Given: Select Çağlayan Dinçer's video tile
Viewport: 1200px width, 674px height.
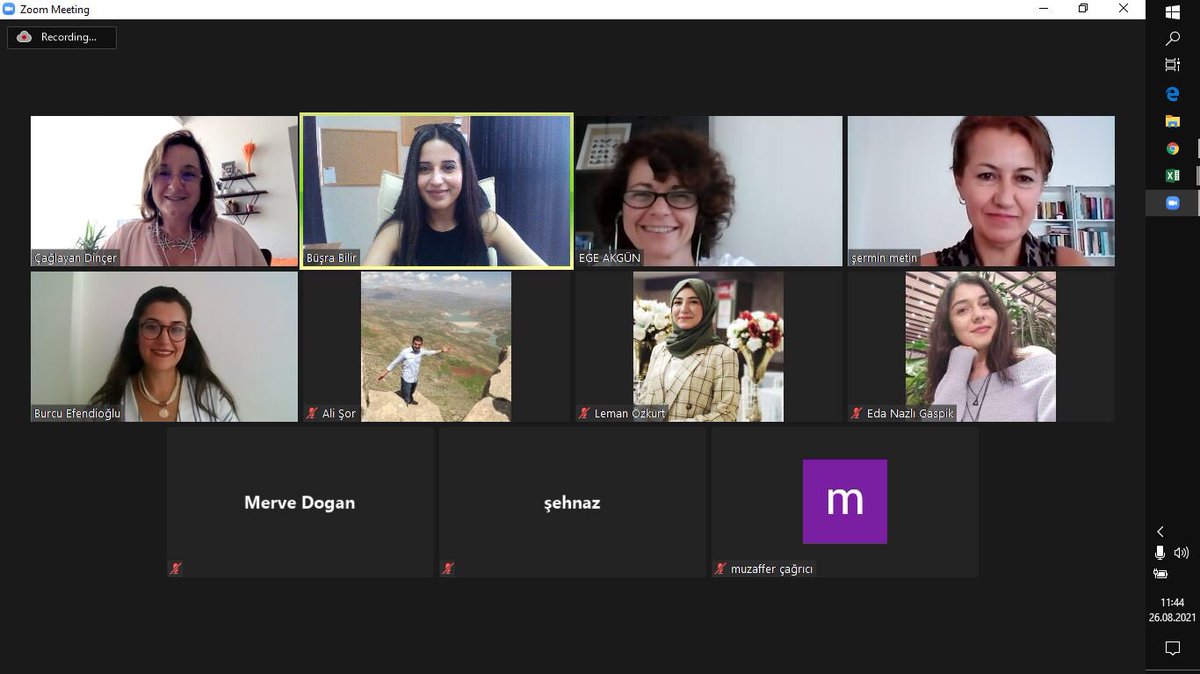Looking at the screenshot, I should point(164,191).
